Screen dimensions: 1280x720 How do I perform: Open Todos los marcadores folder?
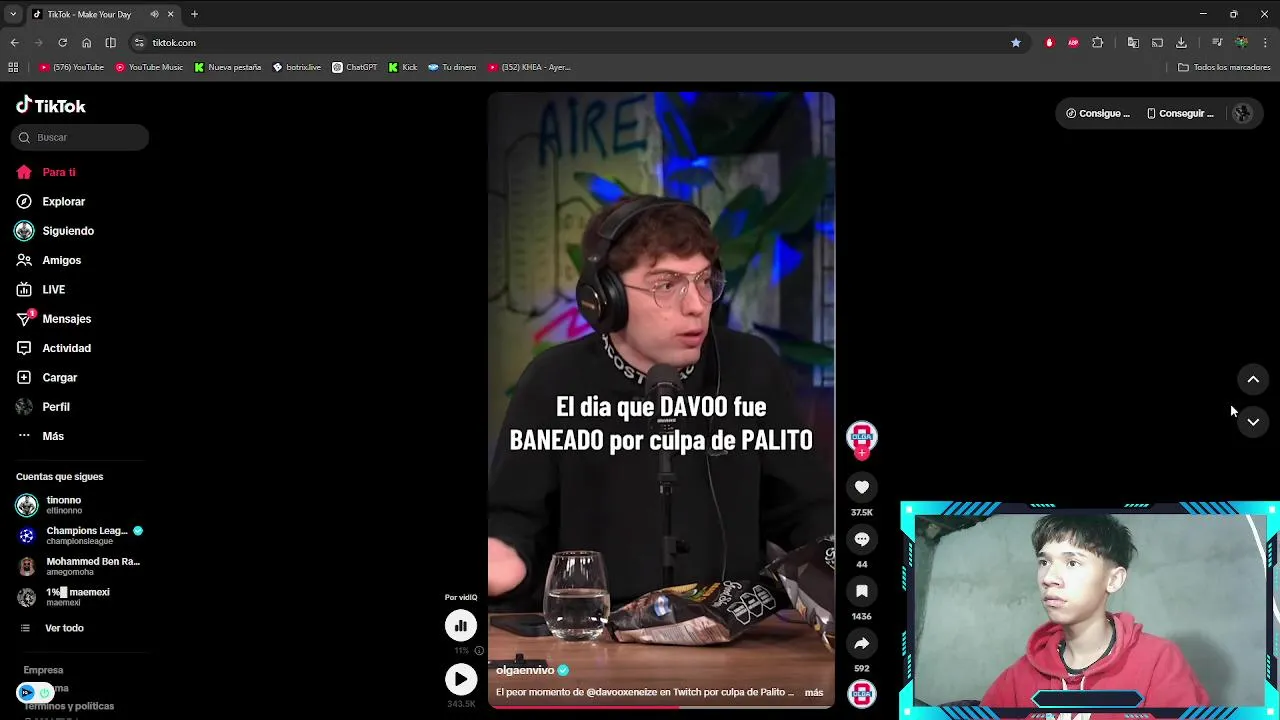[x=1224, y=67]
